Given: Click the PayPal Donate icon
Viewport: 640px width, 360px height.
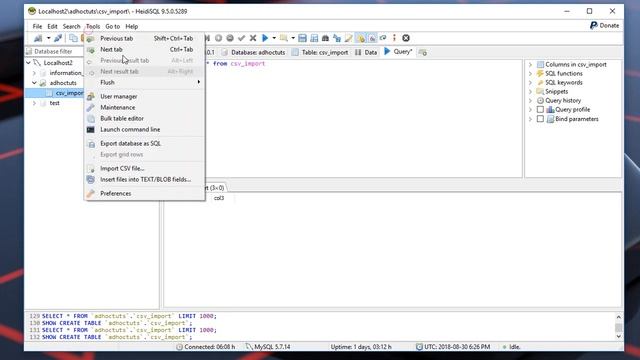Looking at the screenshot, I should point(593,25).
